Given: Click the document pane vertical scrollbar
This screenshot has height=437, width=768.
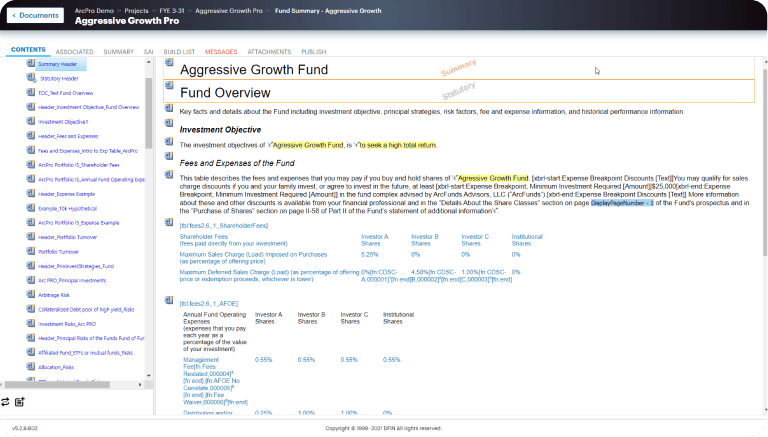Looking at the screenshot, I should pos(765,162).
